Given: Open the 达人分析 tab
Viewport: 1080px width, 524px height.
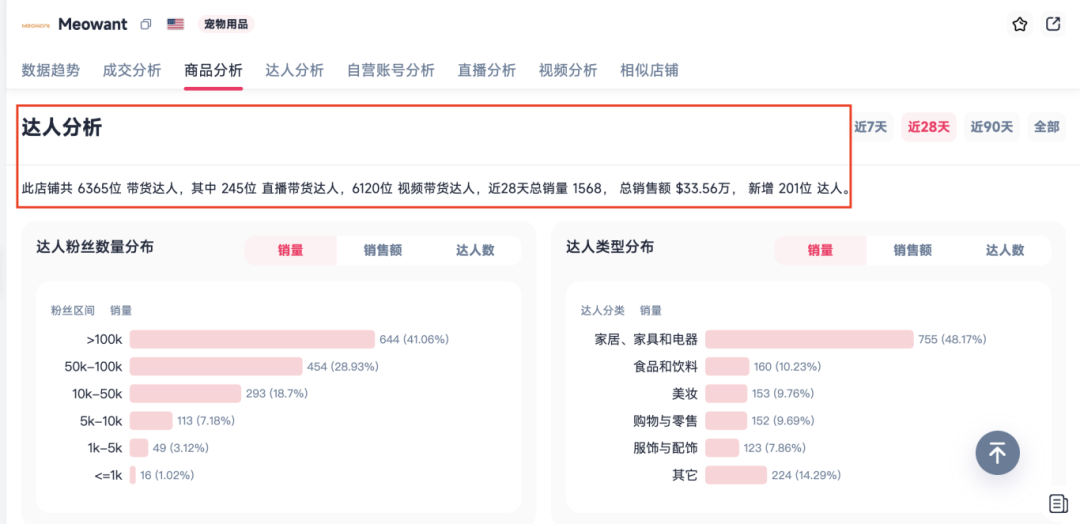Looking at the screenshot, I should [294, 70].
